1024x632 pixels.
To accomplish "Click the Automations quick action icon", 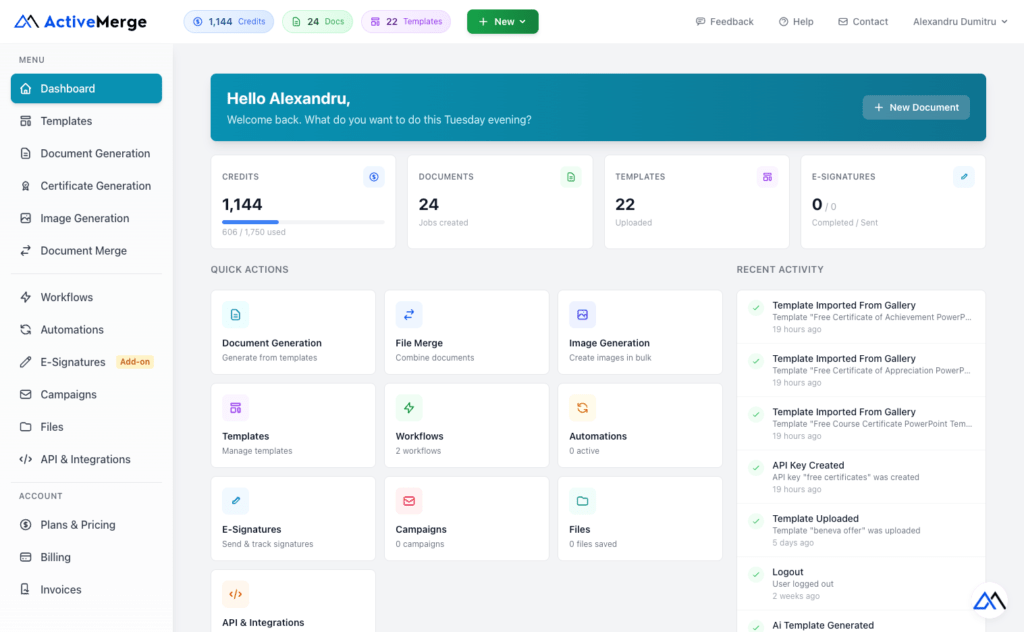I will click(583, 408).
